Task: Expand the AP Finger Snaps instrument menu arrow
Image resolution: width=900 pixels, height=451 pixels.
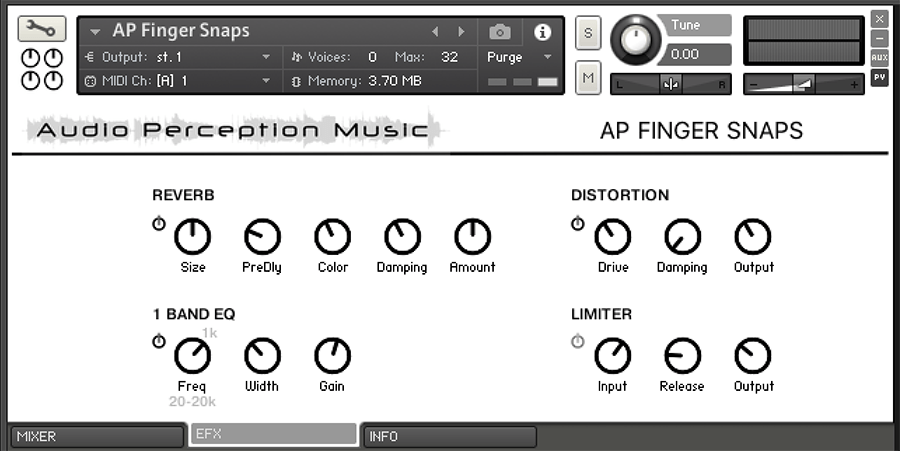Action: click(x=95, y=32)
